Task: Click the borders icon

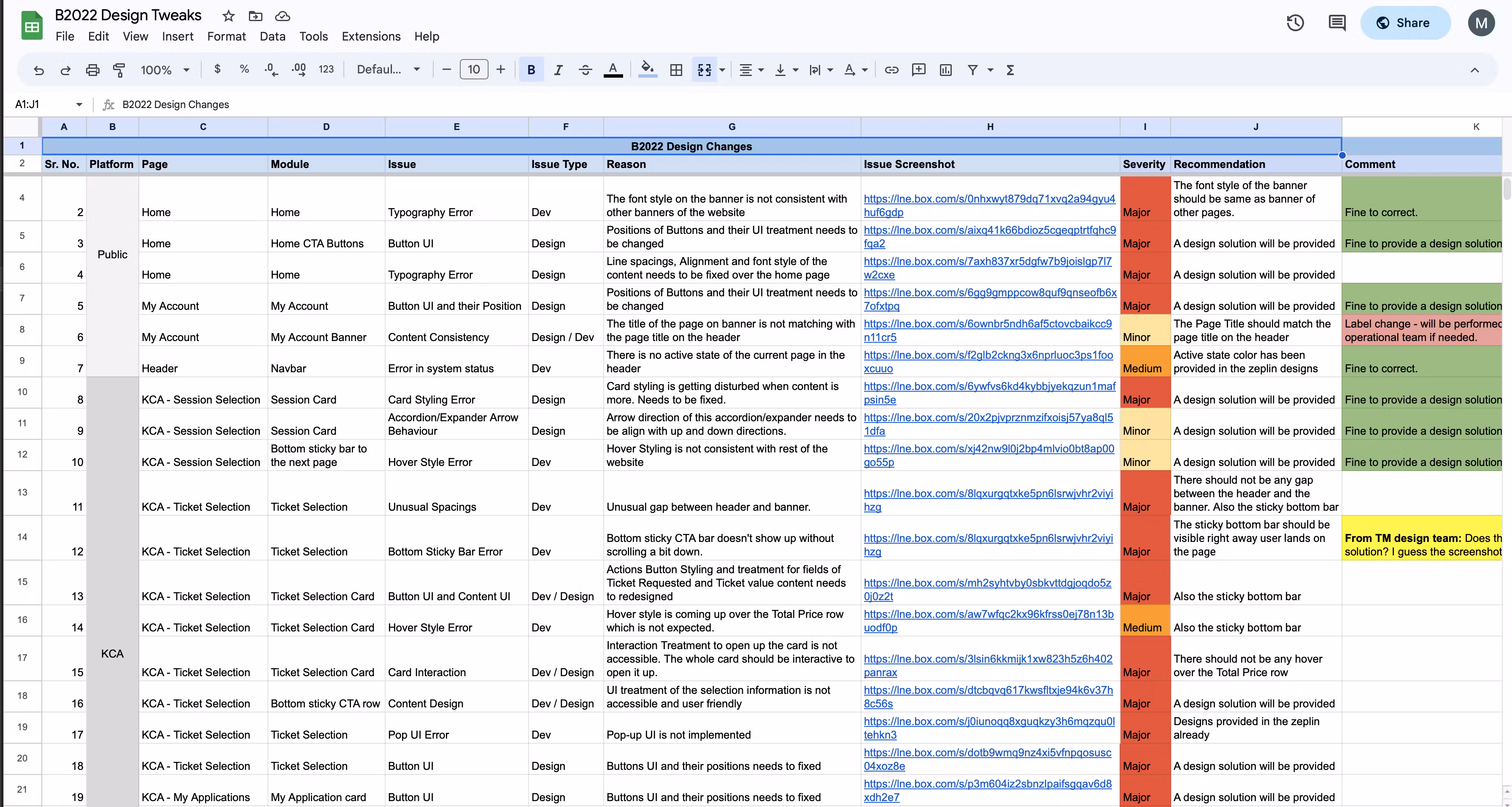Action: [676, 70]
